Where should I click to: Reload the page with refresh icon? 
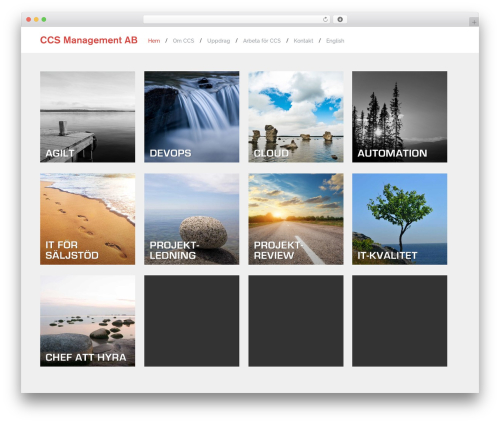[325, 19]
